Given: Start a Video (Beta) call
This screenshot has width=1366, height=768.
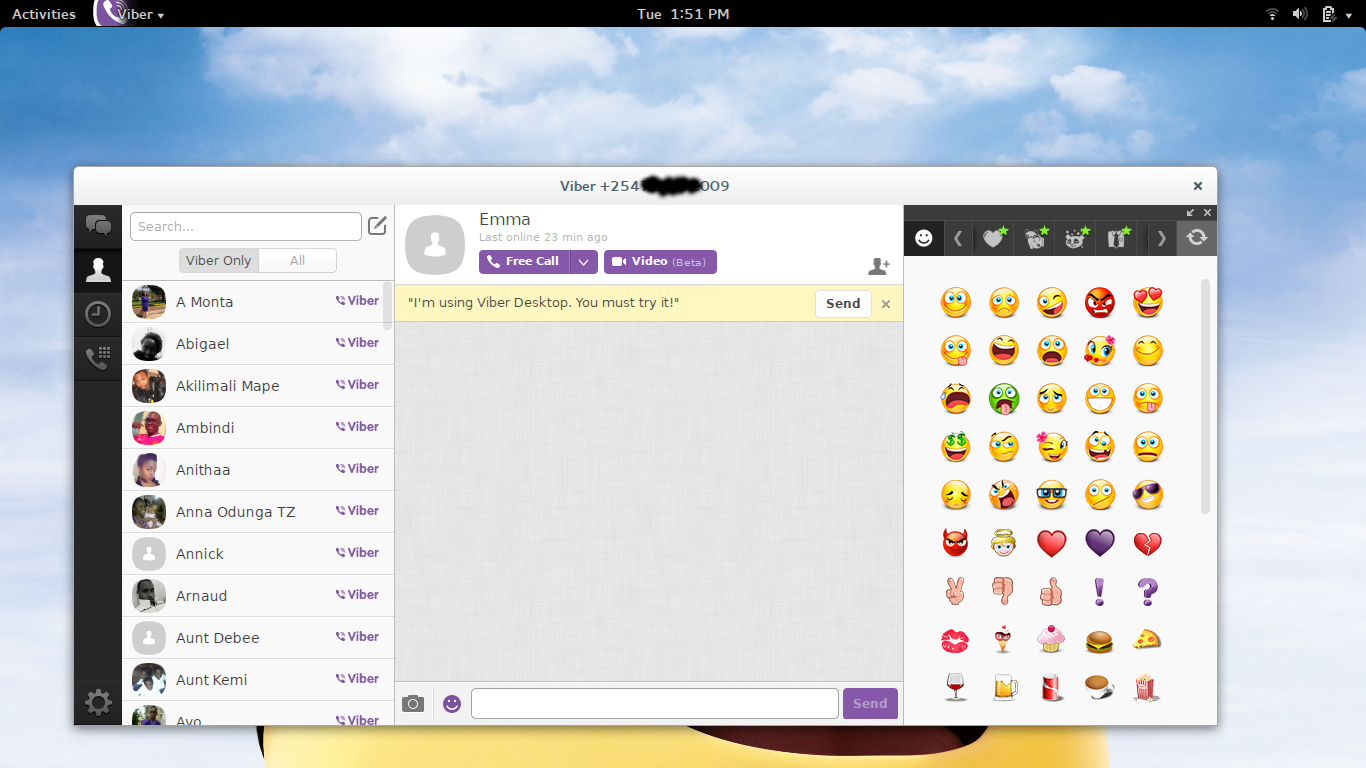Looking at the screenshot, I should (x=660, y=262).
